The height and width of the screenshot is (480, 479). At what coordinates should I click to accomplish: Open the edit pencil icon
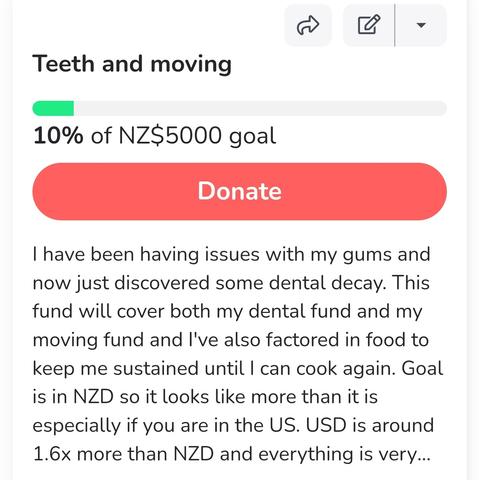point(369,25)
